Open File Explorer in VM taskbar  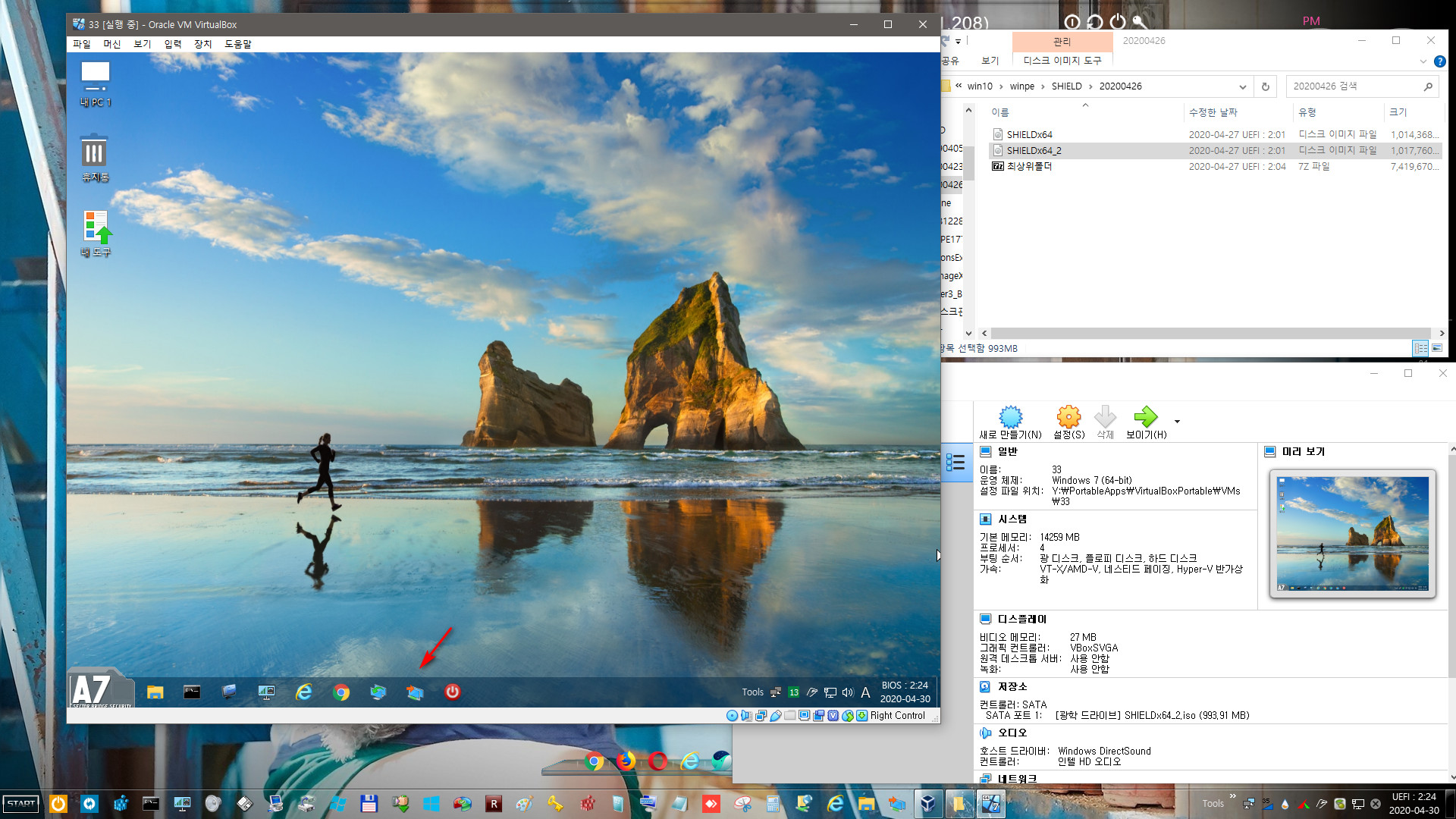pyautogui.click(x=155, y=692)
